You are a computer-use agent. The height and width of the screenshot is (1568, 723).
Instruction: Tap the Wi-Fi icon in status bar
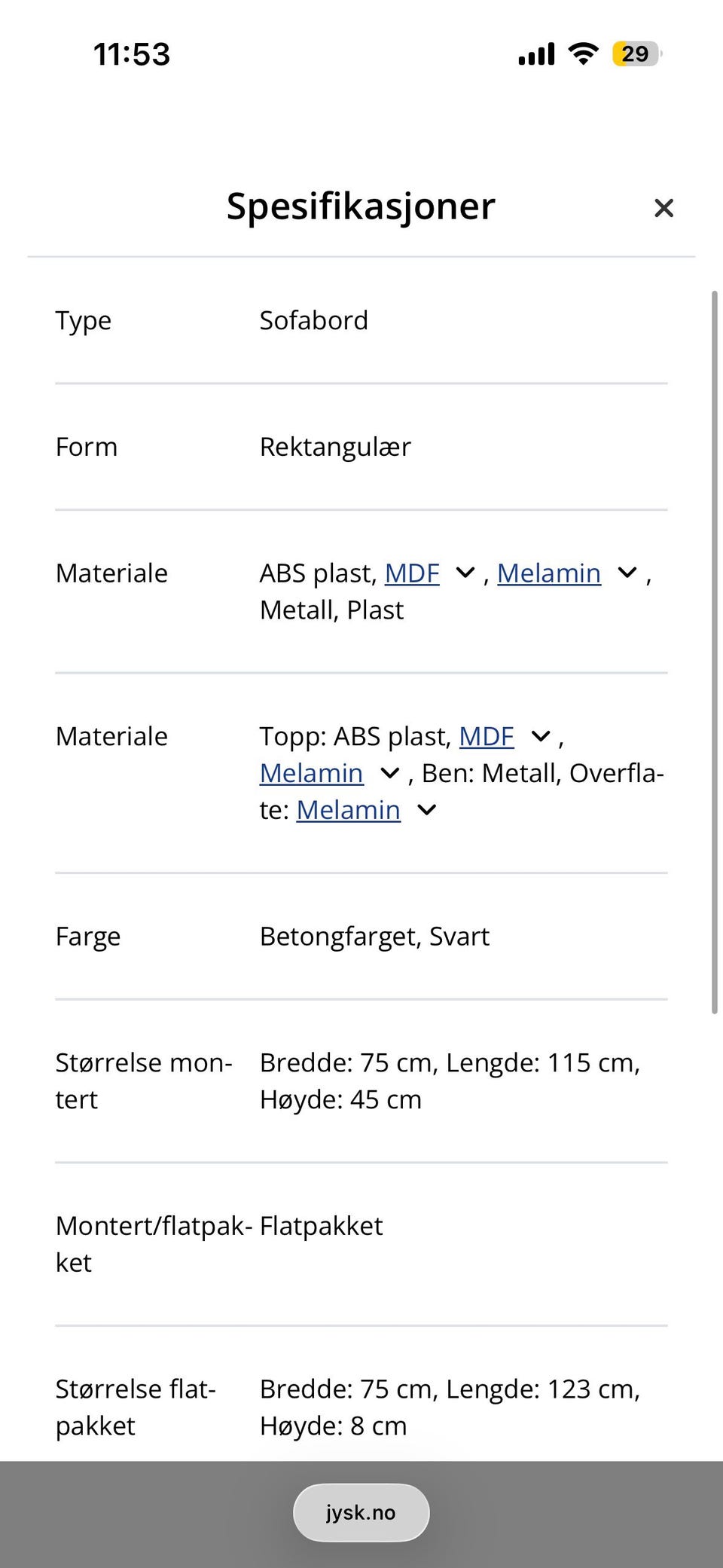click(583, 53)
